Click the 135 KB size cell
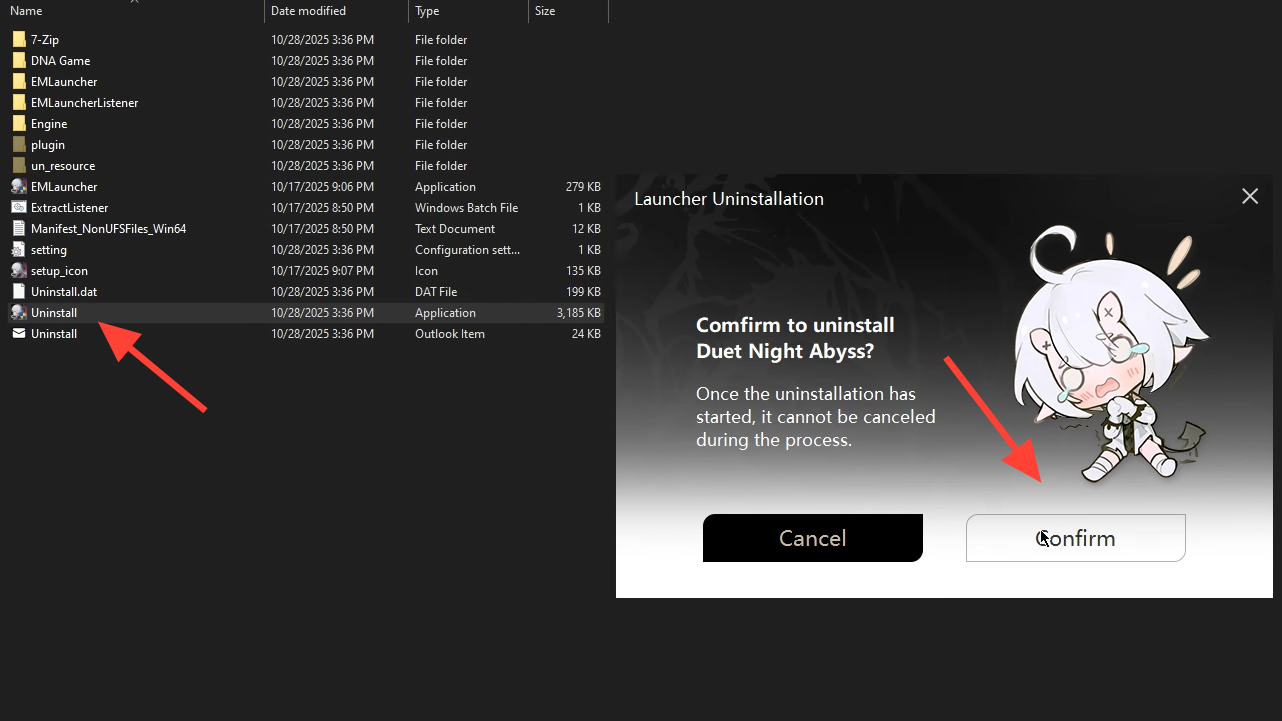 click(583, 271)
